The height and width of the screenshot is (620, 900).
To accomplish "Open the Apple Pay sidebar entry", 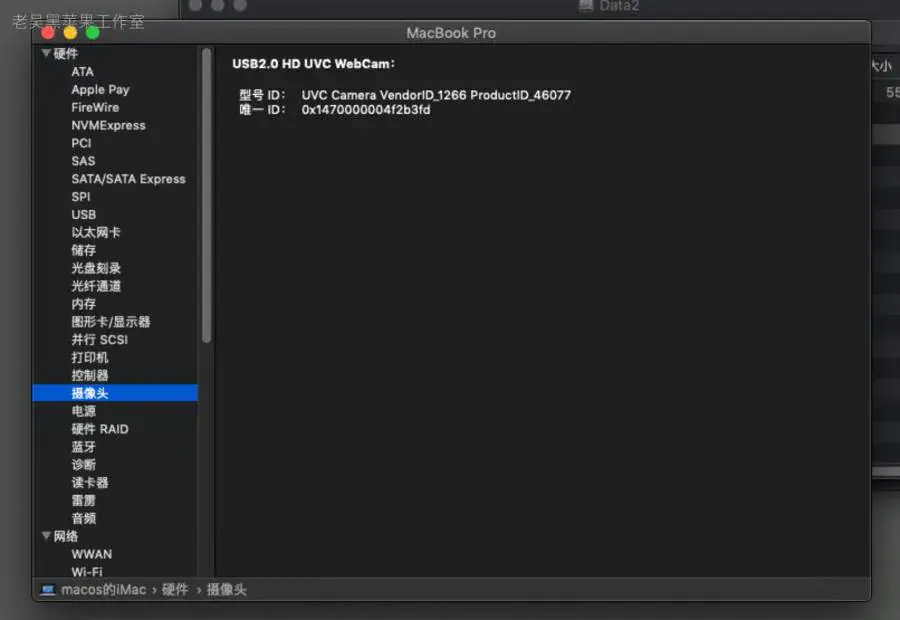I will (100, 90).
